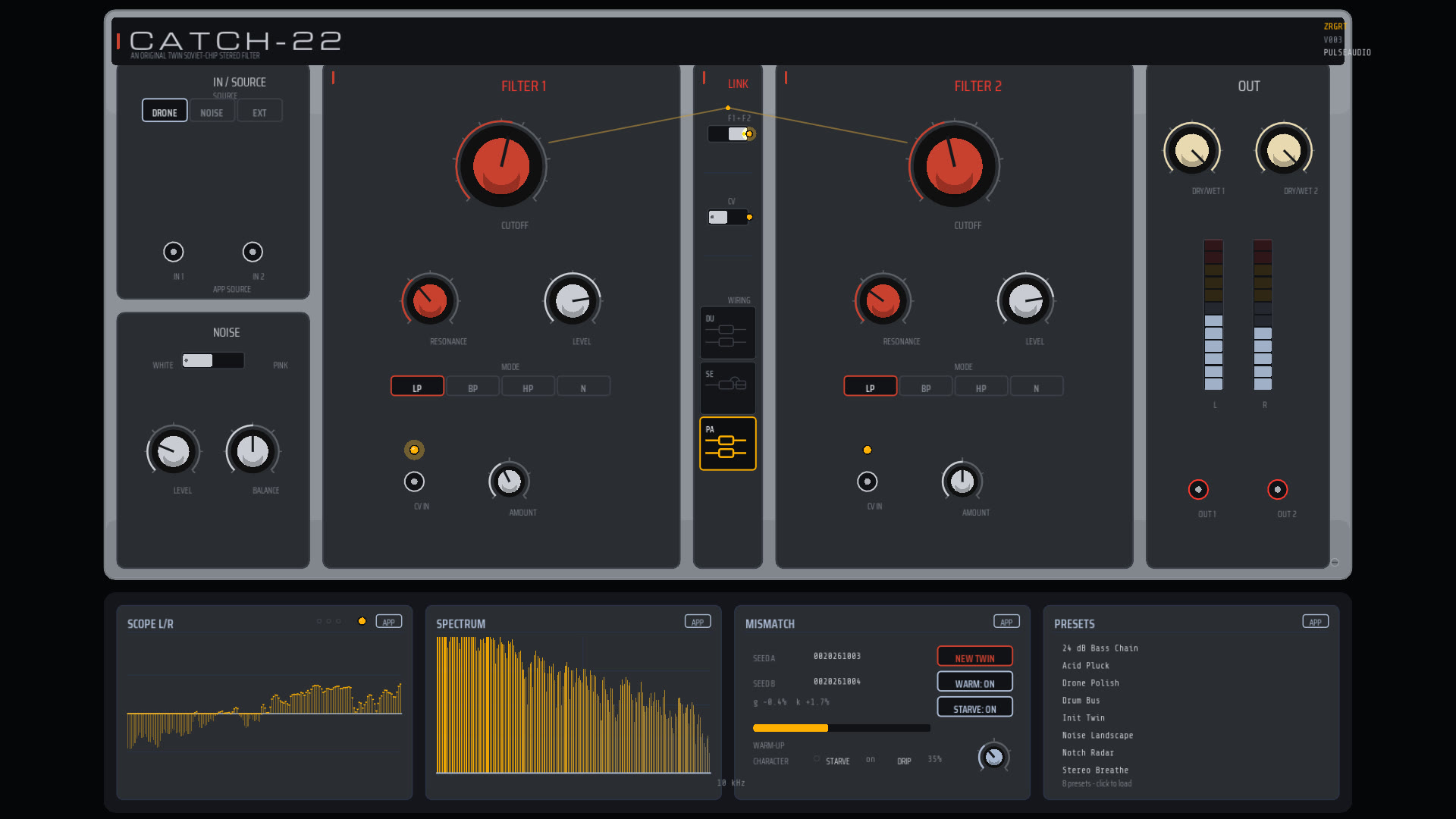Viewport: 1456px width, 819px height.
Task: Click the white/pink noise color slider
Action: click(213, 361)
